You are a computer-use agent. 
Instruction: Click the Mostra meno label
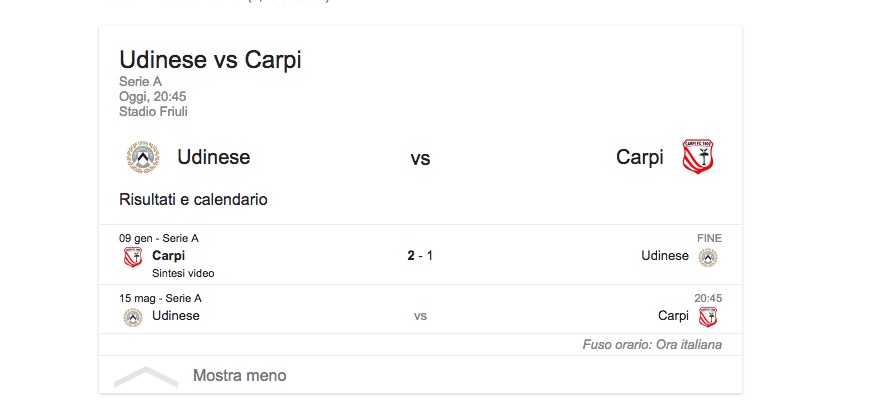tap(239, 376)
